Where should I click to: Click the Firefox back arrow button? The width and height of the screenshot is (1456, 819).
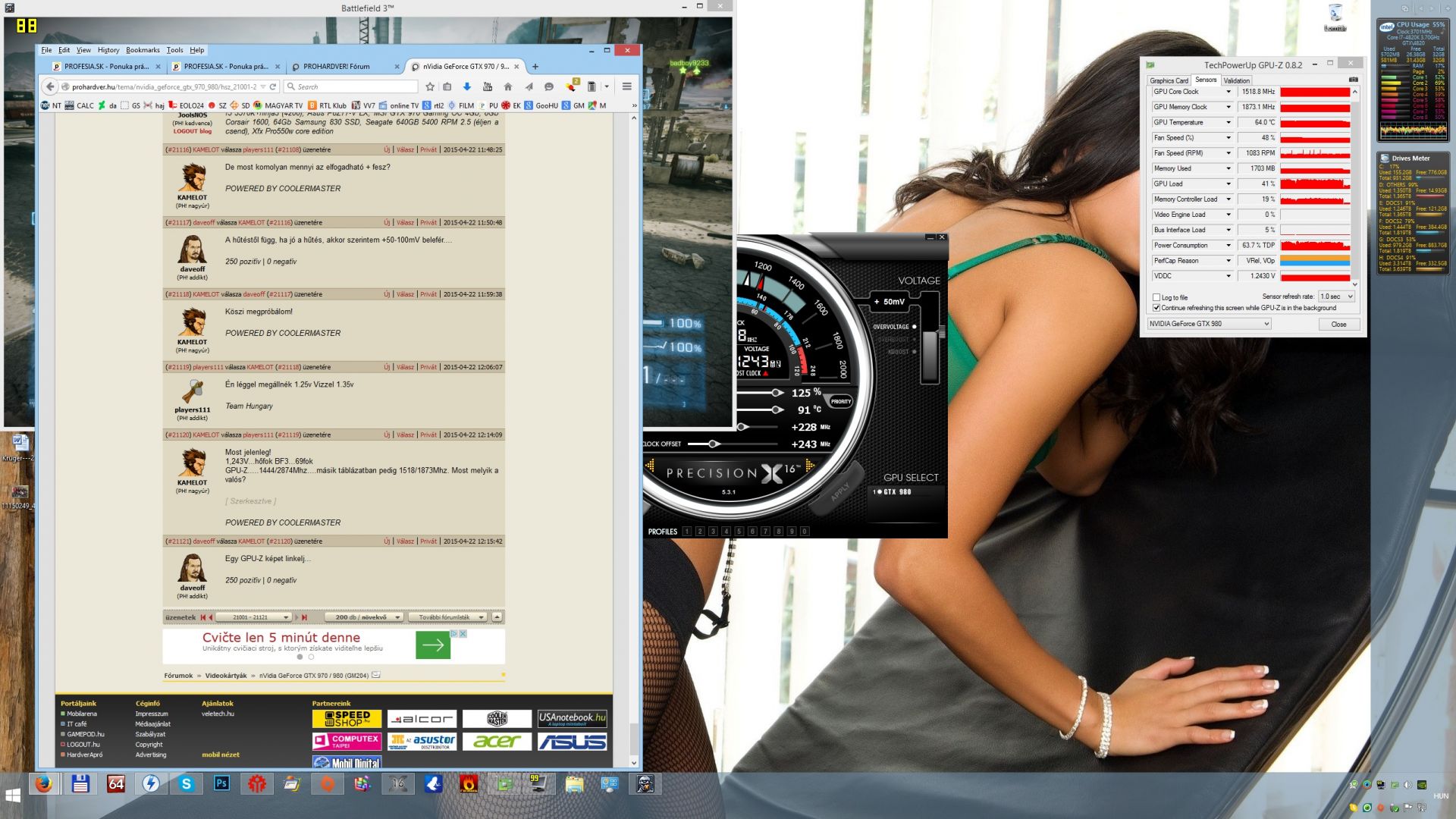point(50,86)
